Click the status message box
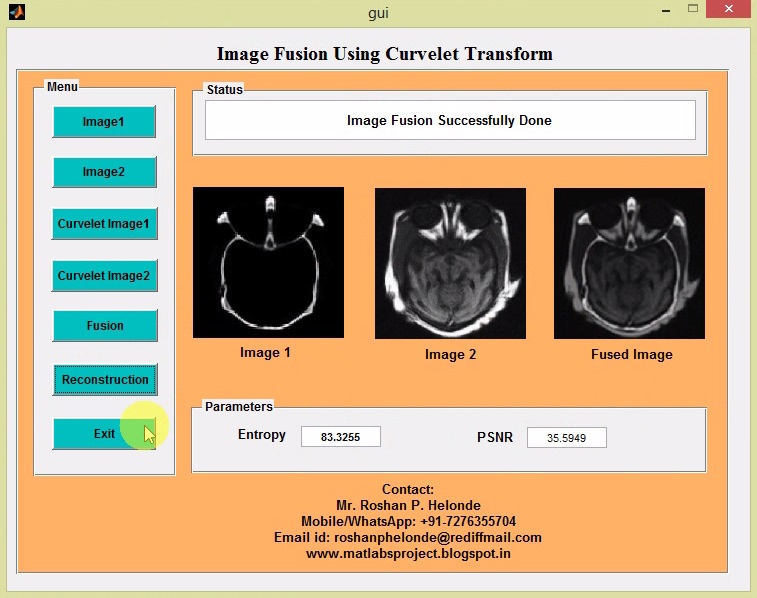The height and width of the screenshot is (598, 757). pyautogui.click(x=450, y=120)
